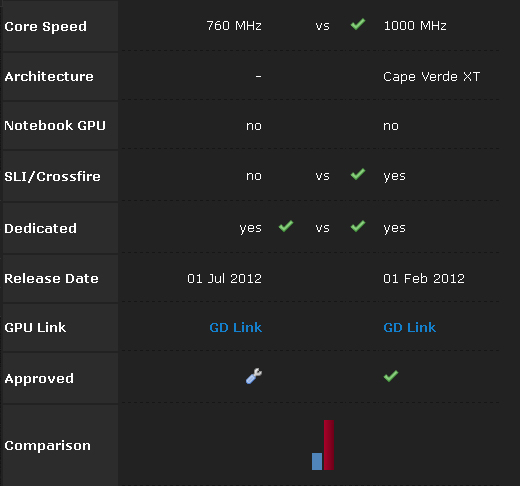
Task: Select the Comparison row label
Action: (47, 446)
